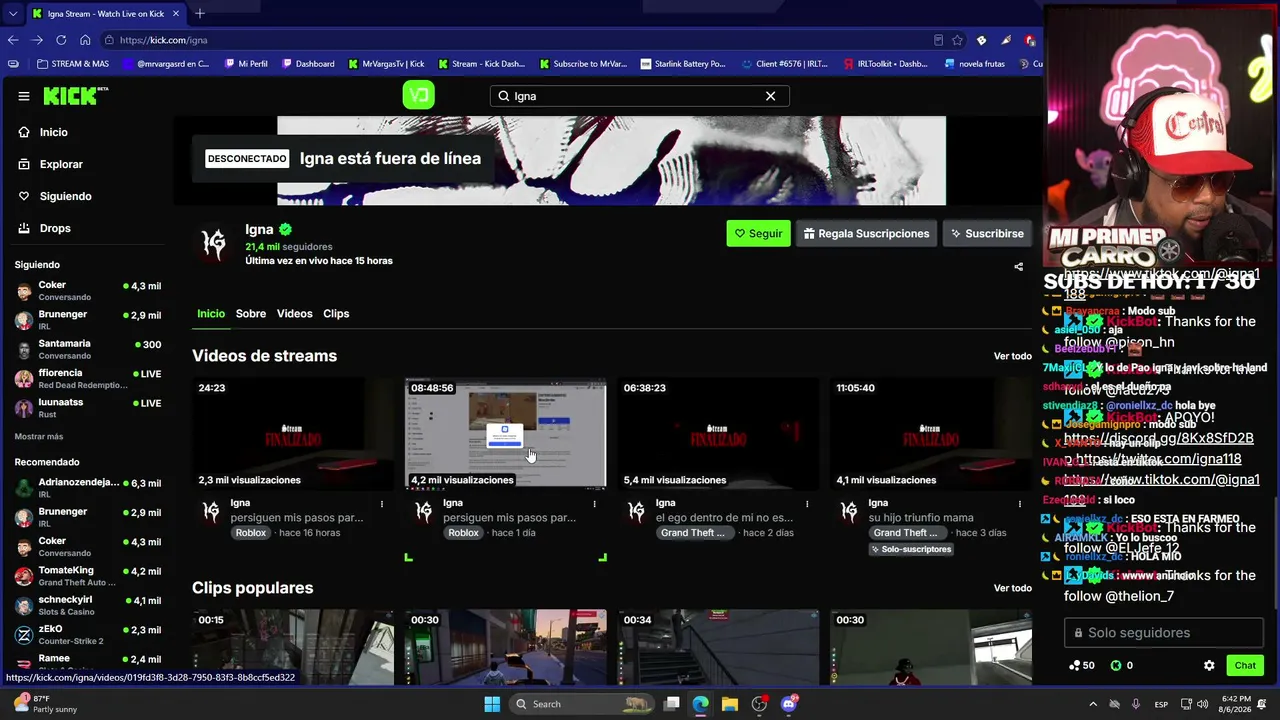
Task: Click the Seguir follow button
Action: point(758,233)
